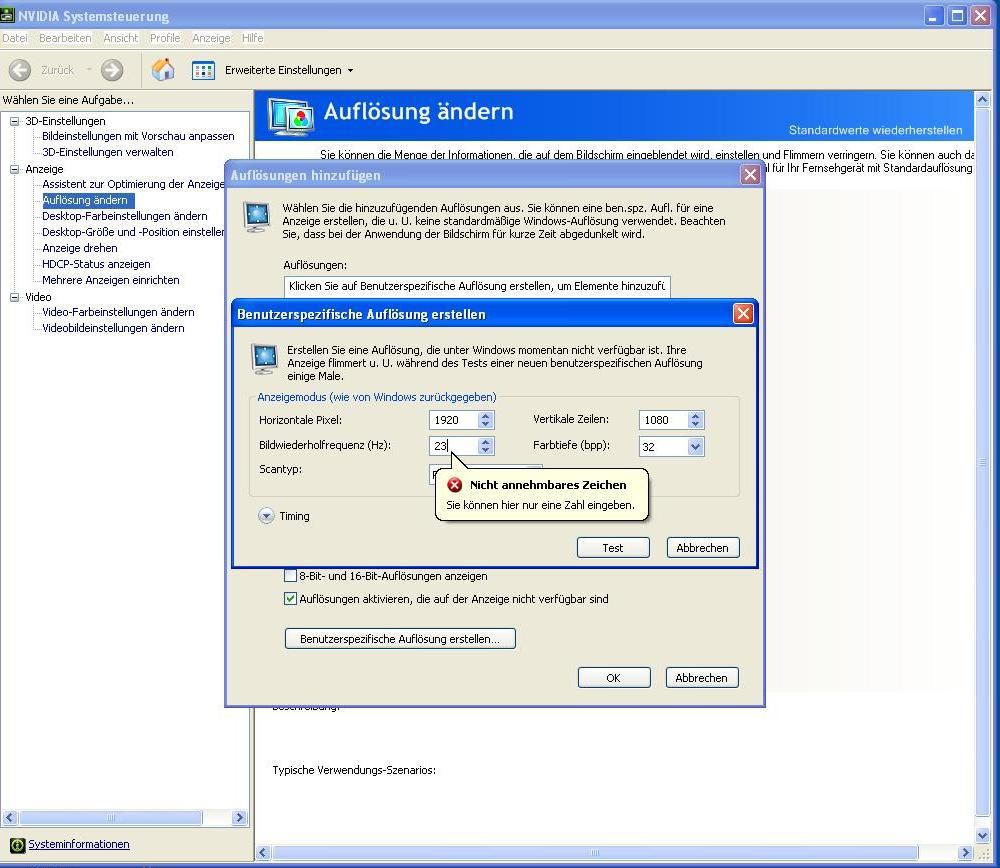Screen dimensions: 1000x868
Task: Go to the Home house icon
Action: [163, 70]
